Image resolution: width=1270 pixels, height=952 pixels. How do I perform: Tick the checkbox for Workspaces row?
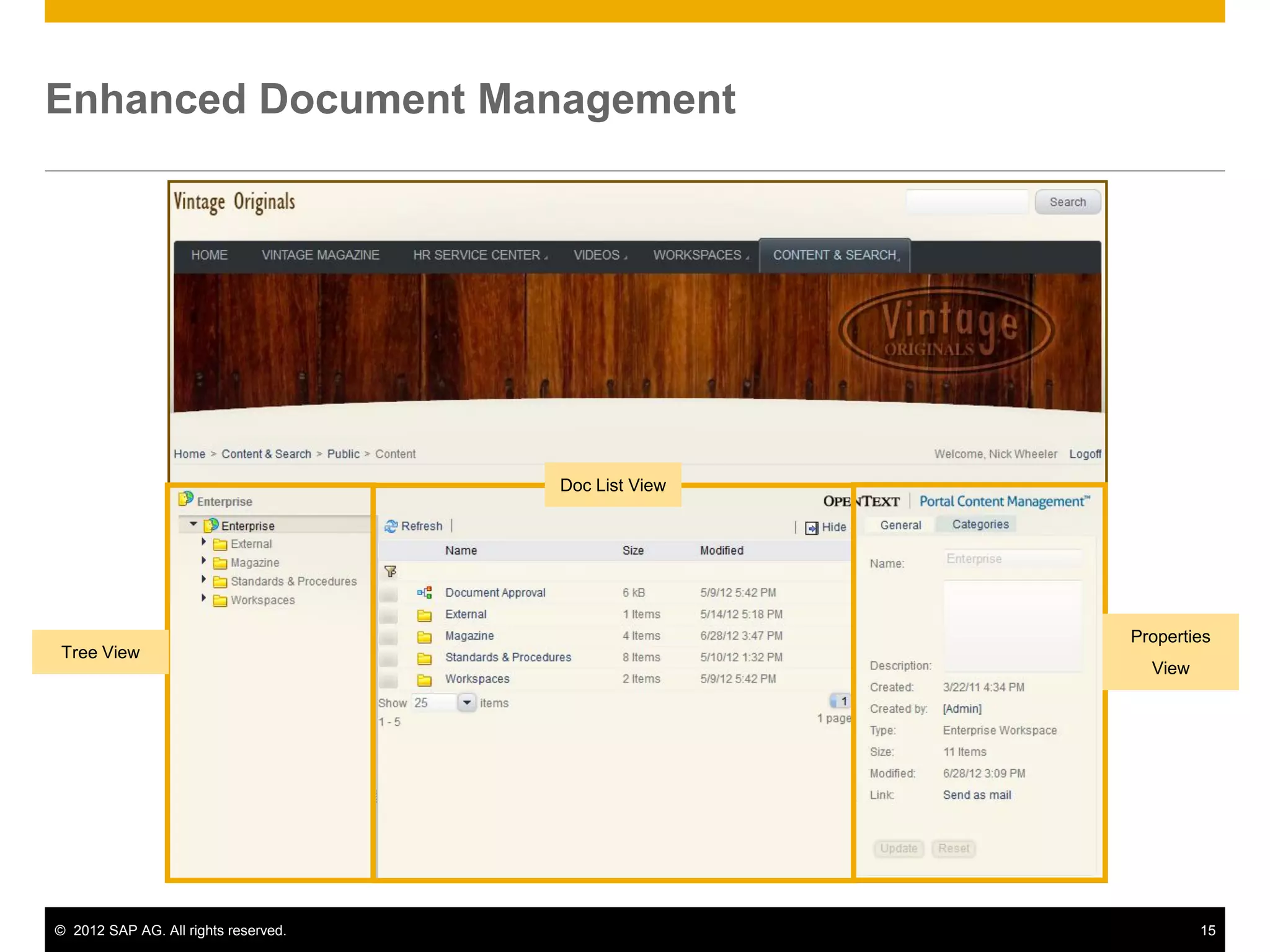coord(389,681)
